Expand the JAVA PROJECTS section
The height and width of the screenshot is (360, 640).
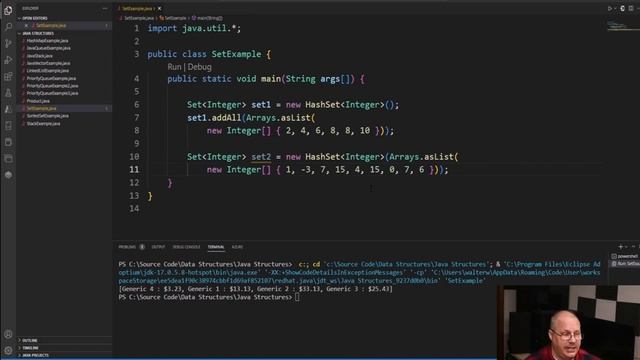35,356
